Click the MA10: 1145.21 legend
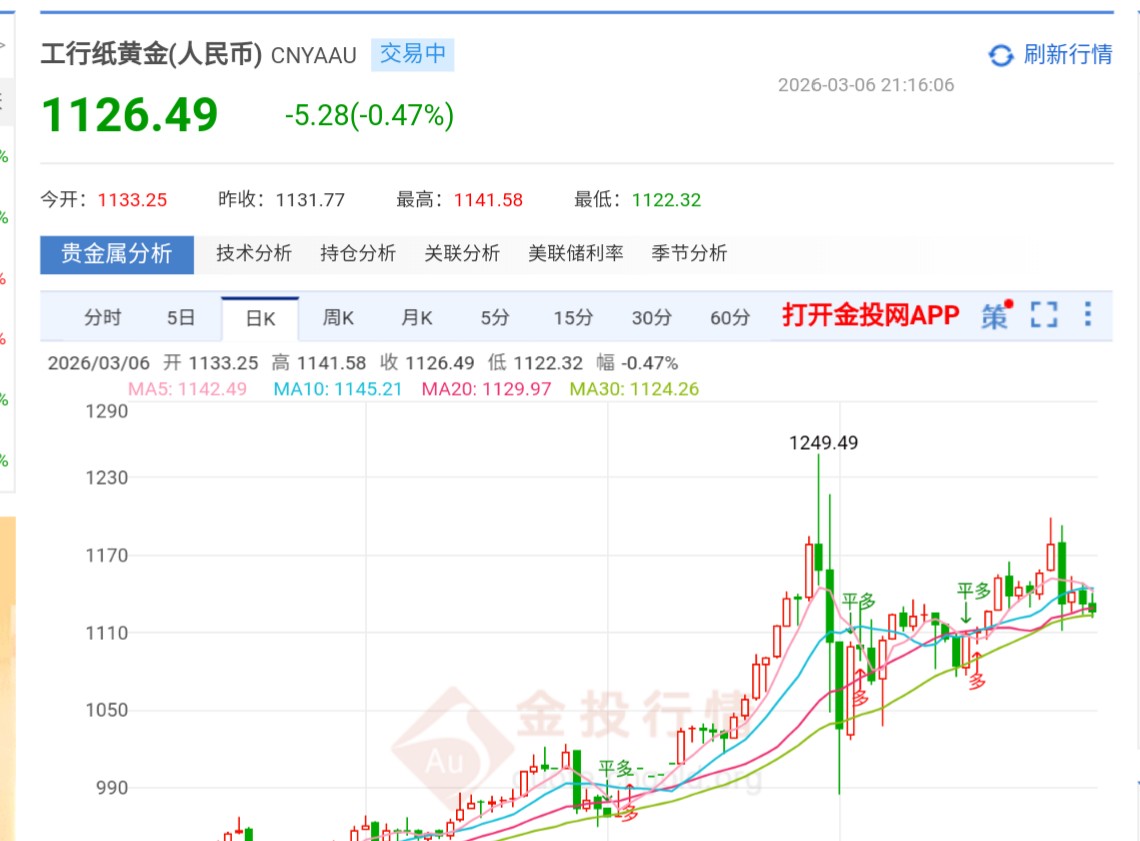 [x=337, y=389]
